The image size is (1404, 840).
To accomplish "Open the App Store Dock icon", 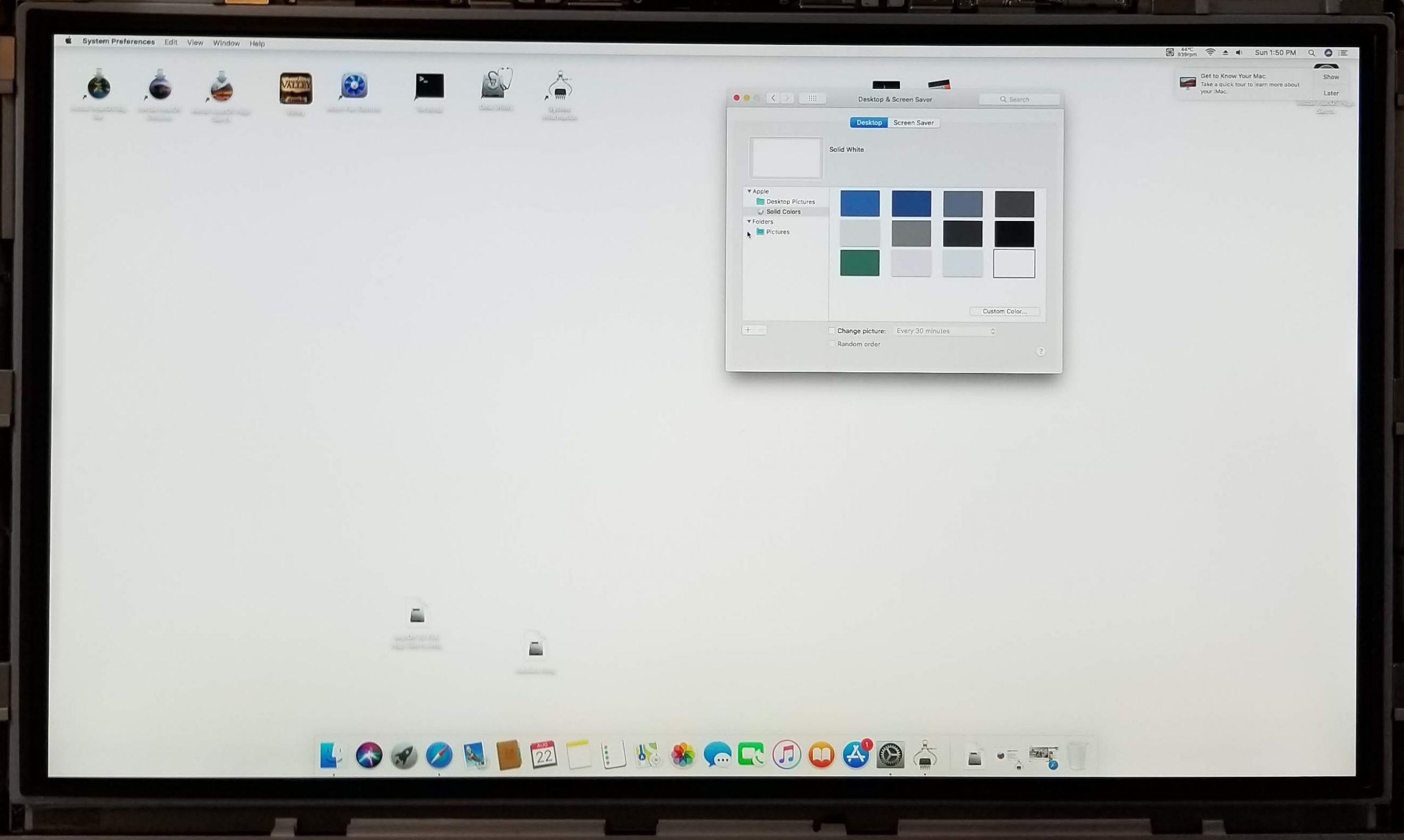I will (856, 755).
